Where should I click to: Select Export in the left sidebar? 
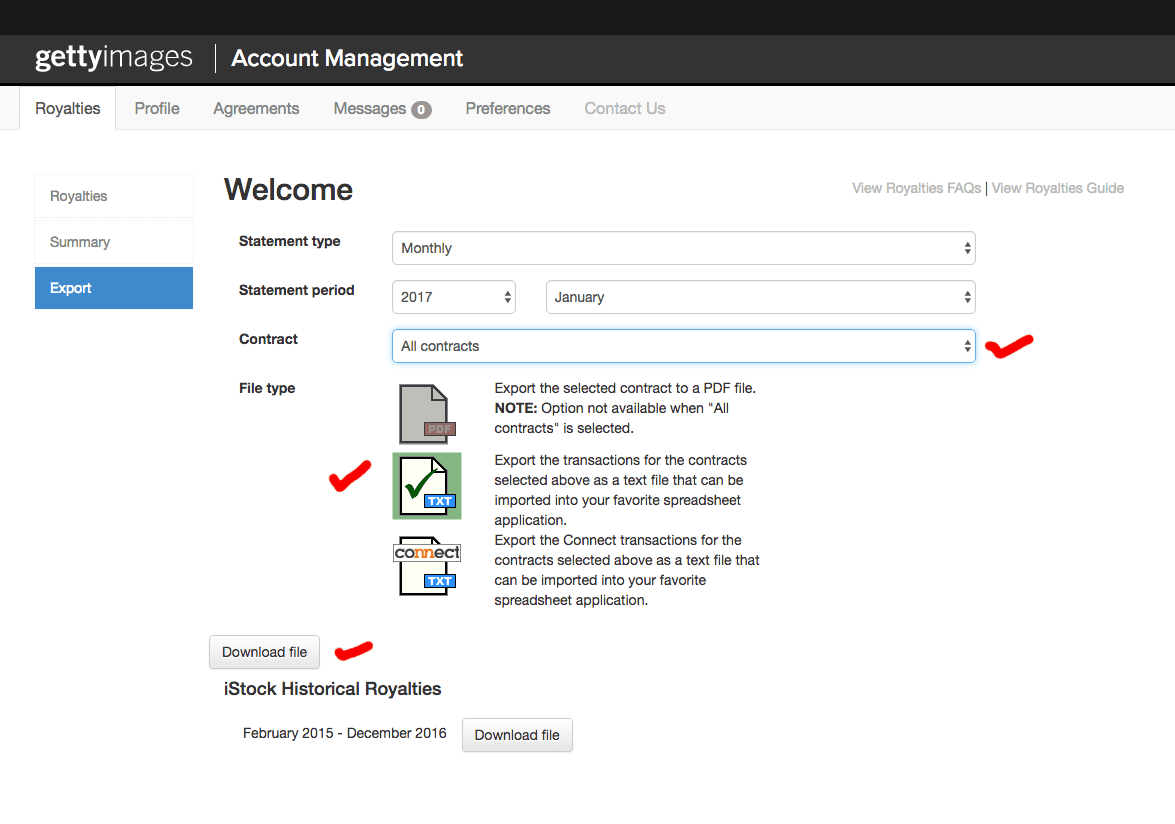click(x=114, y=288)
